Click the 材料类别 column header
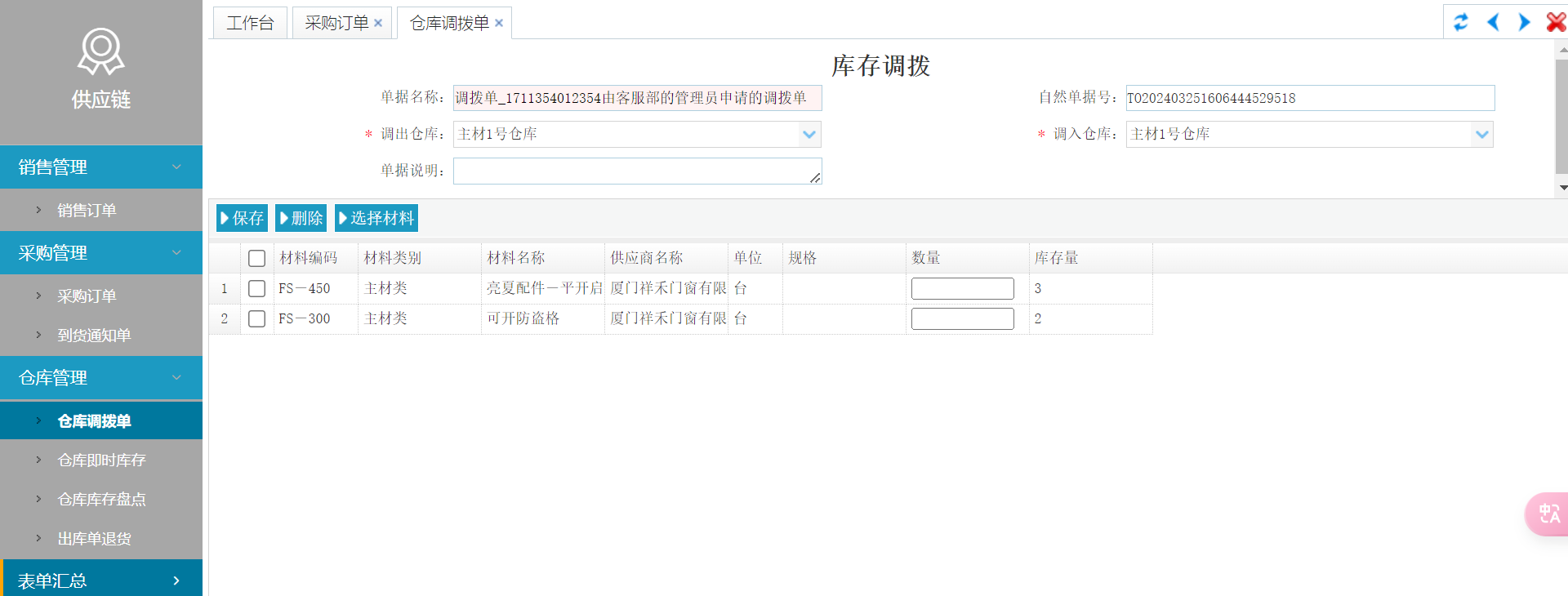Viewport: 1568px width, 596px height. (420, 258)
